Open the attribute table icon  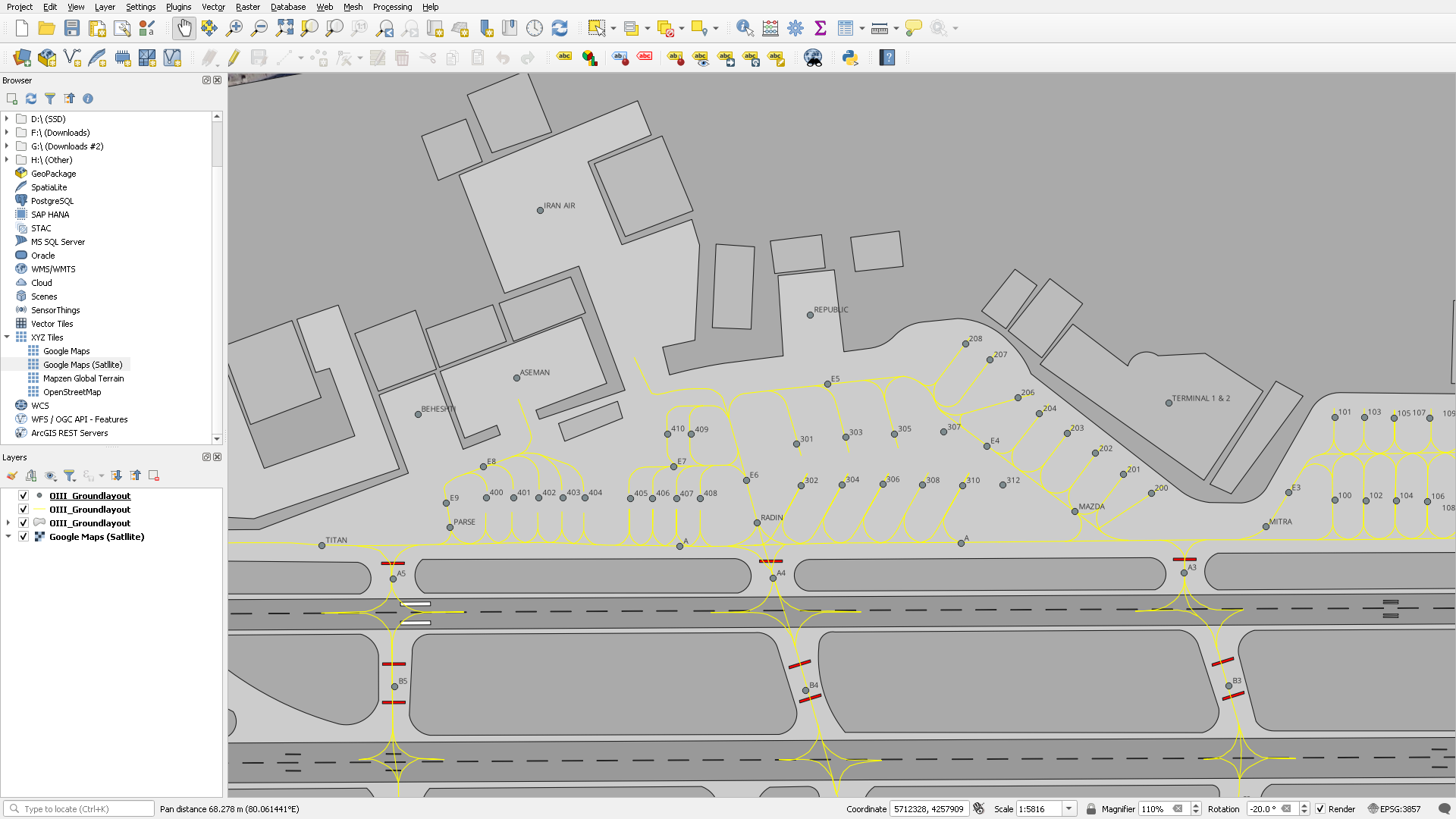point(846,29)
